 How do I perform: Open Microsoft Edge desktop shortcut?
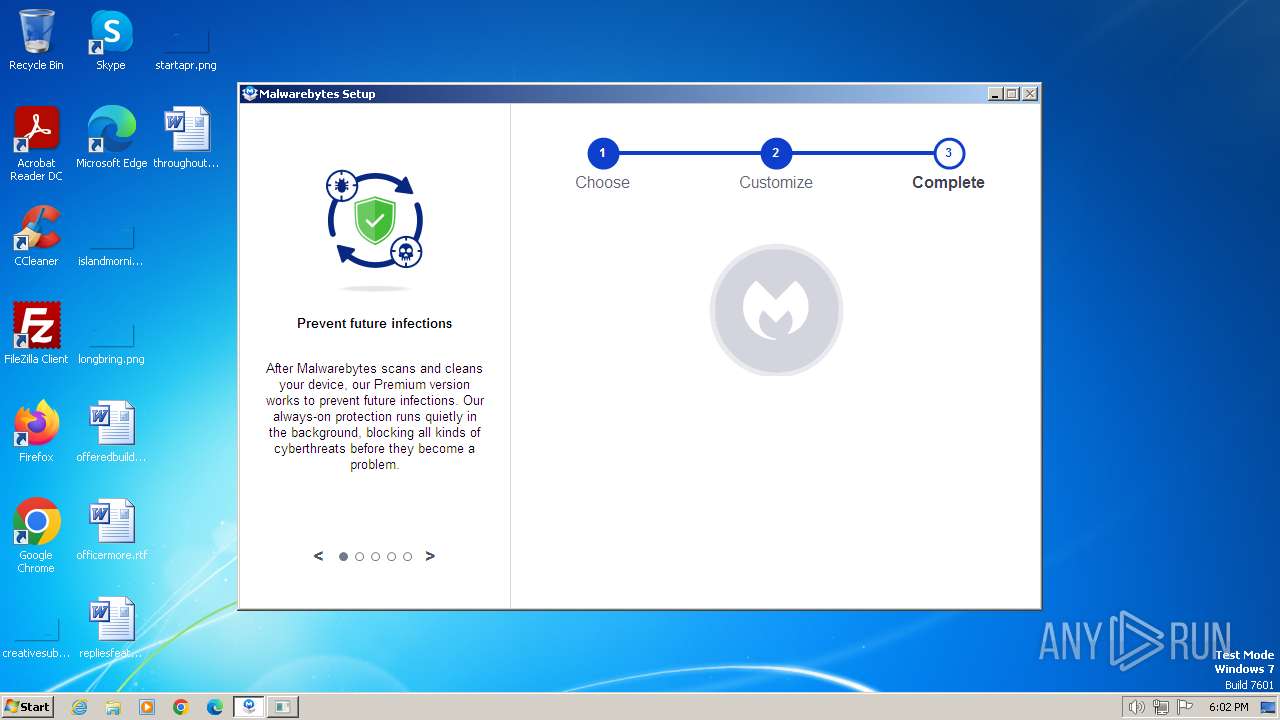tap(111, 138)
